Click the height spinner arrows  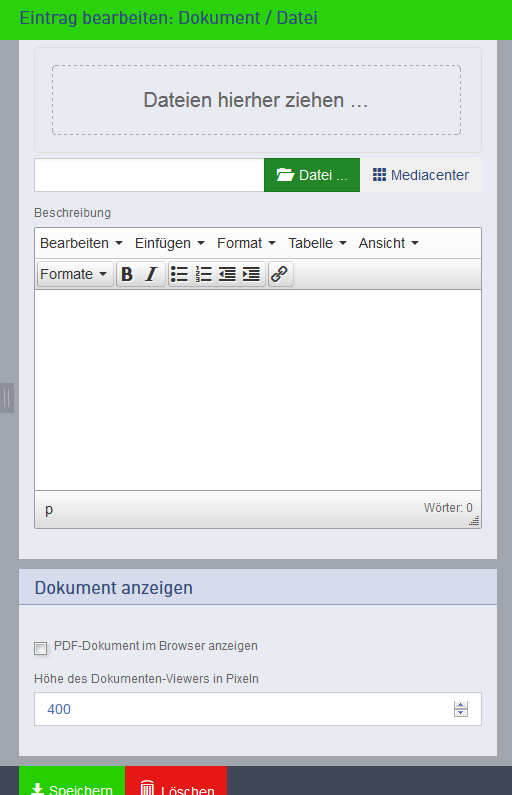coord(461,709)
